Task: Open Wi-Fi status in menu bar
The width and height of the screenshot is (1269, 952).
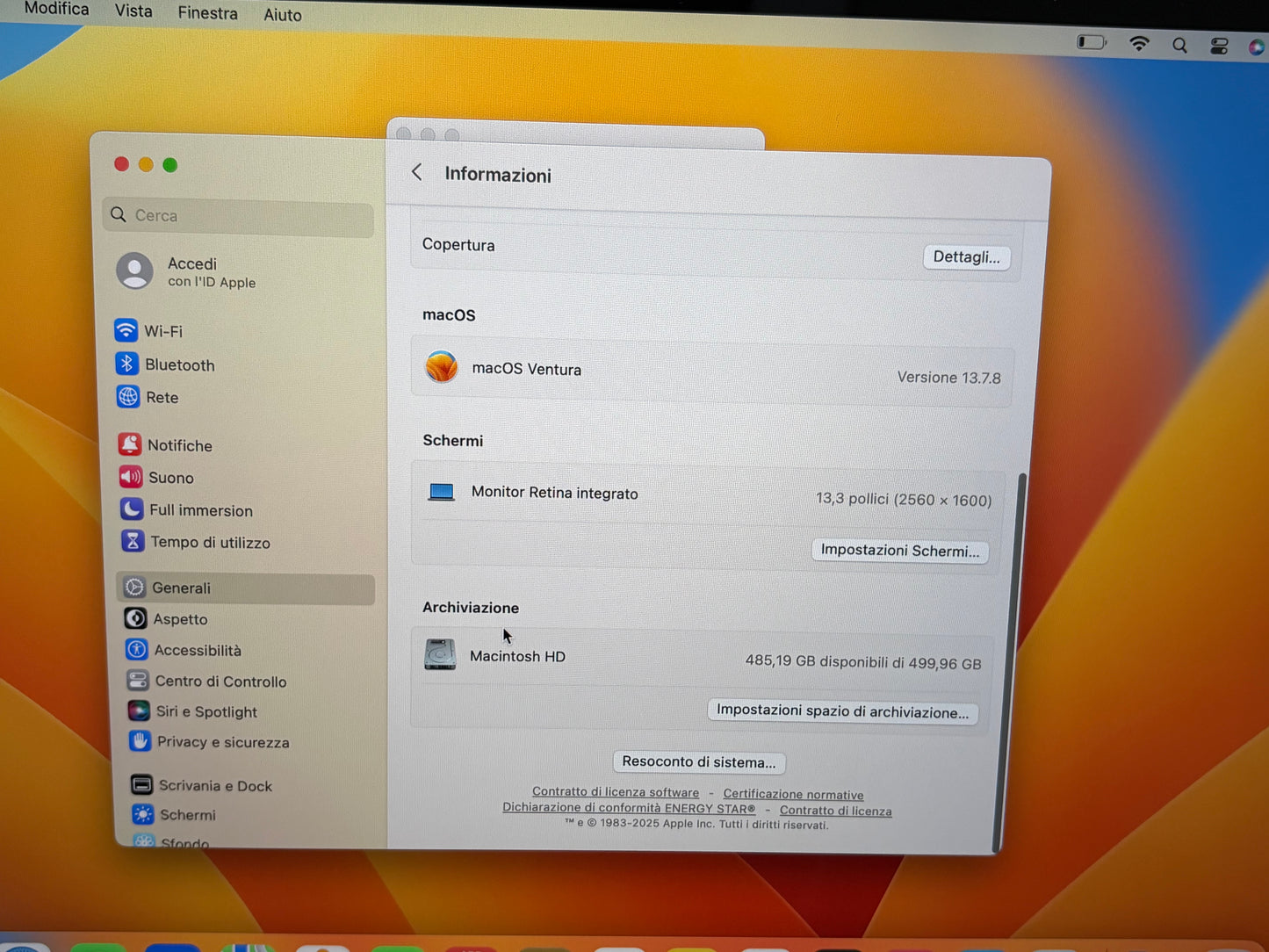Action: (1139, 43)
